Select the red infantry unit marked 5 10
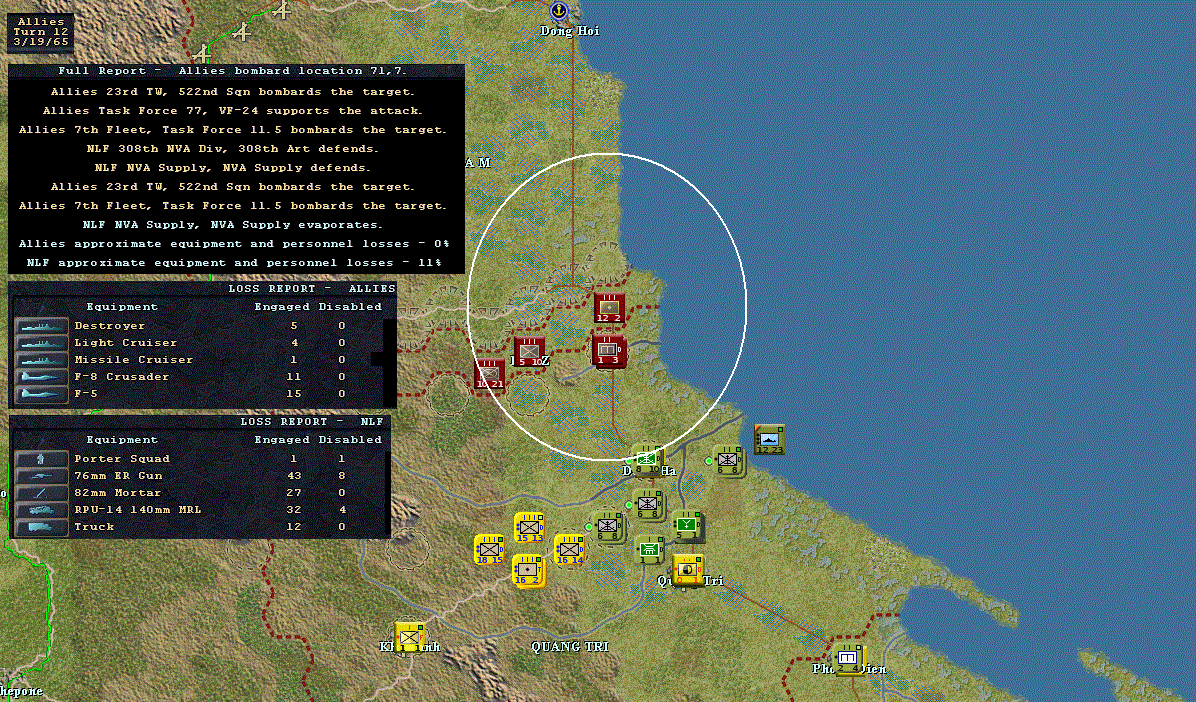 (529, 351)
